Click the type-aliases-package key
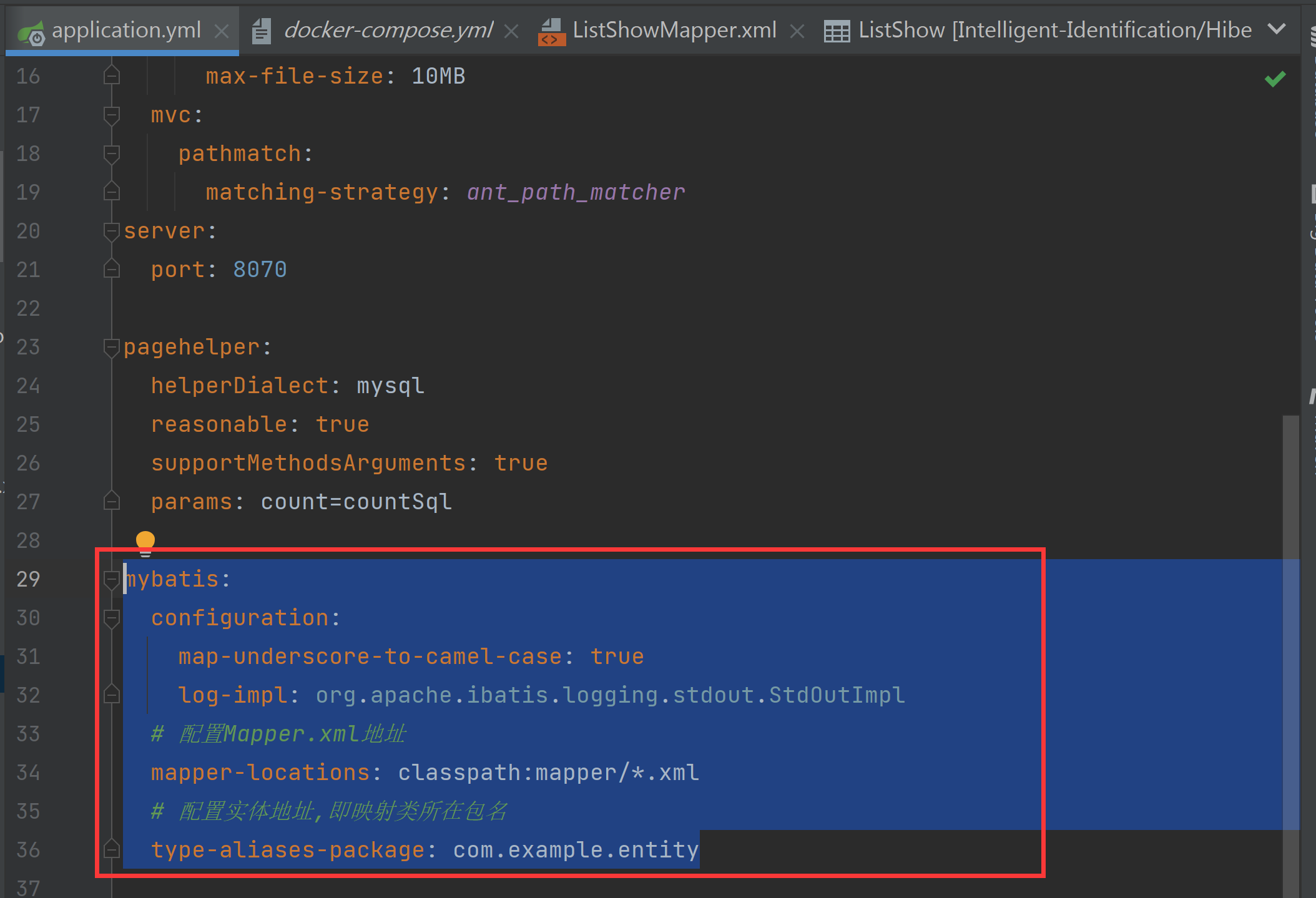Screen dimensions: 1316x898 point(288,850)
